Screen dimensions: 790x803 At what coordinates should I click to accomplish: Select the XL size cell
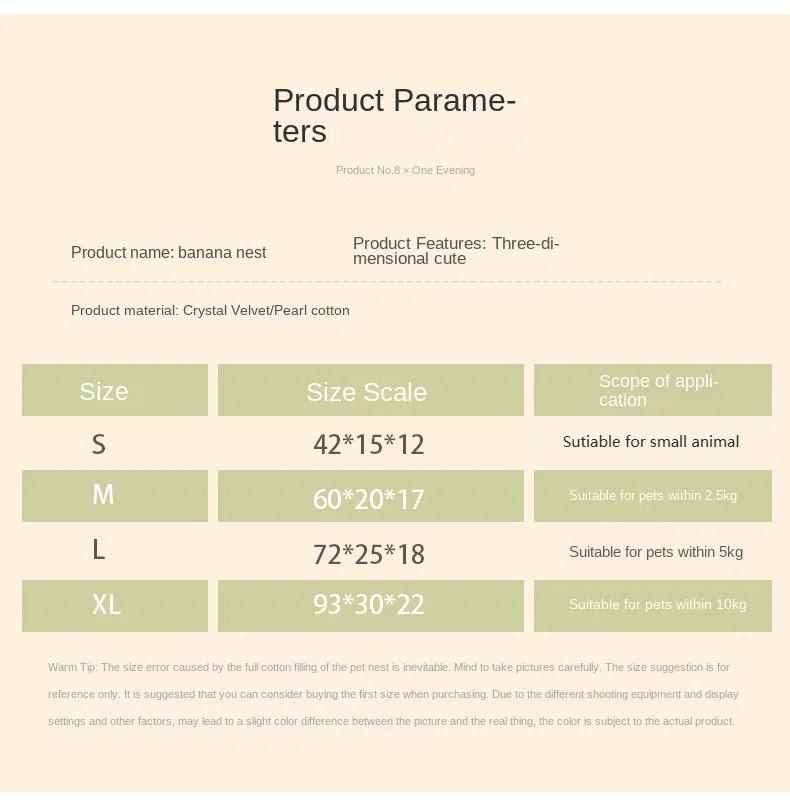coord(106,604)
